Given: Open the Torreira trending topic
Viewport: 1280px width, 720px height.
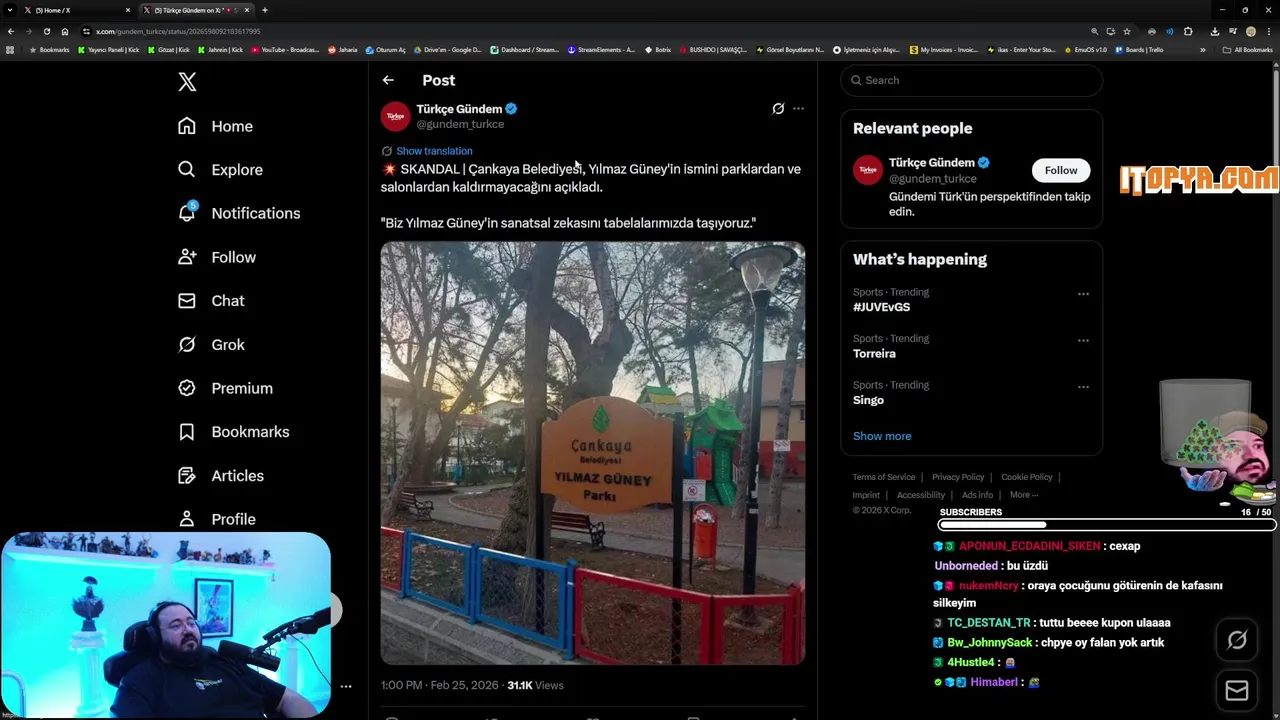Looking at the screenshot, I should point(874,354).
